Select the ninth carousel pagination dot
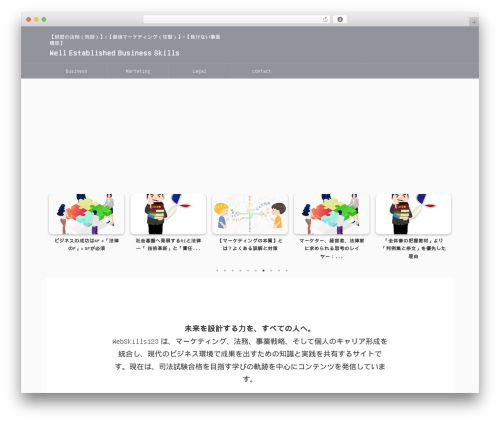 (x=279, y=271)
